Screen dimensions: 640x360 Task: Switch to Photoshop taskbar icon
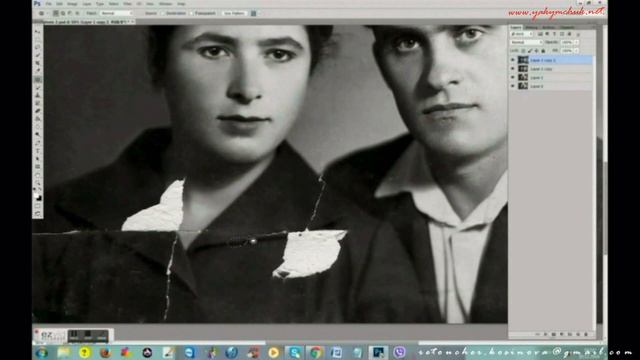[378, 352]
